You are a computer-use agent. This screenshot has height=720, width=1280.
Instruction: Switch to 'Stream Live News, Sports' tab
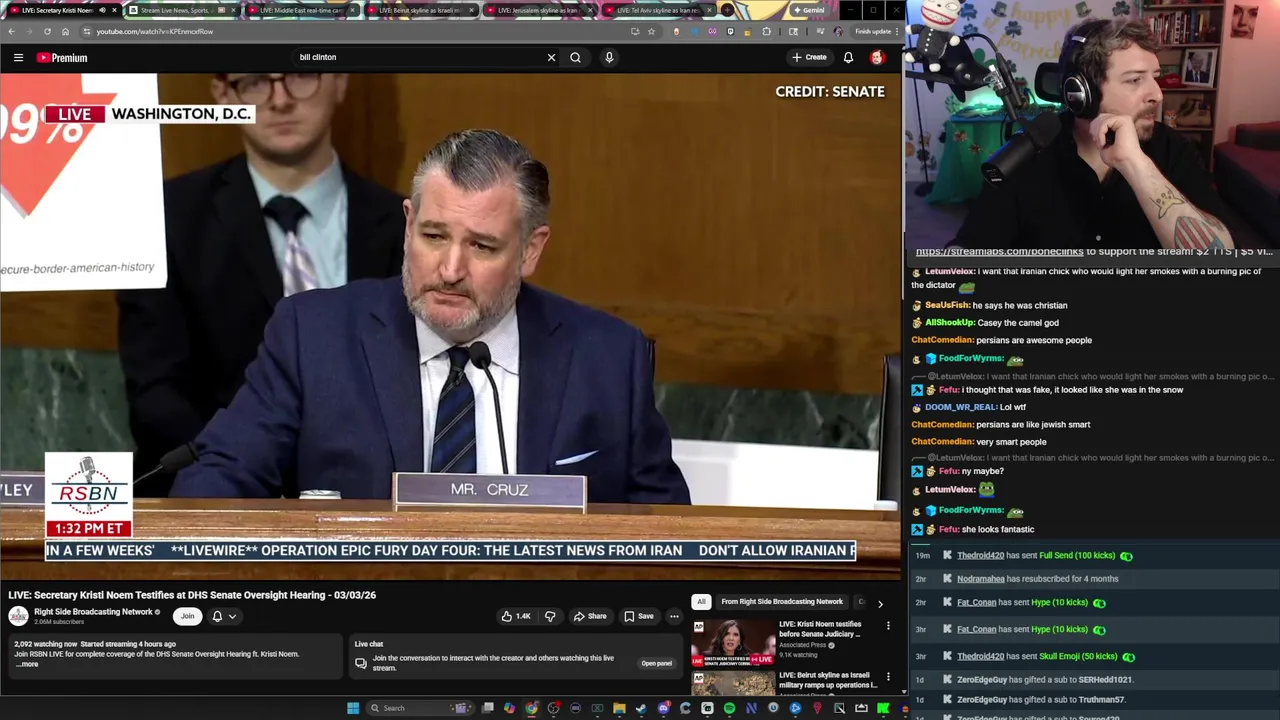click(x=180, y=10)
